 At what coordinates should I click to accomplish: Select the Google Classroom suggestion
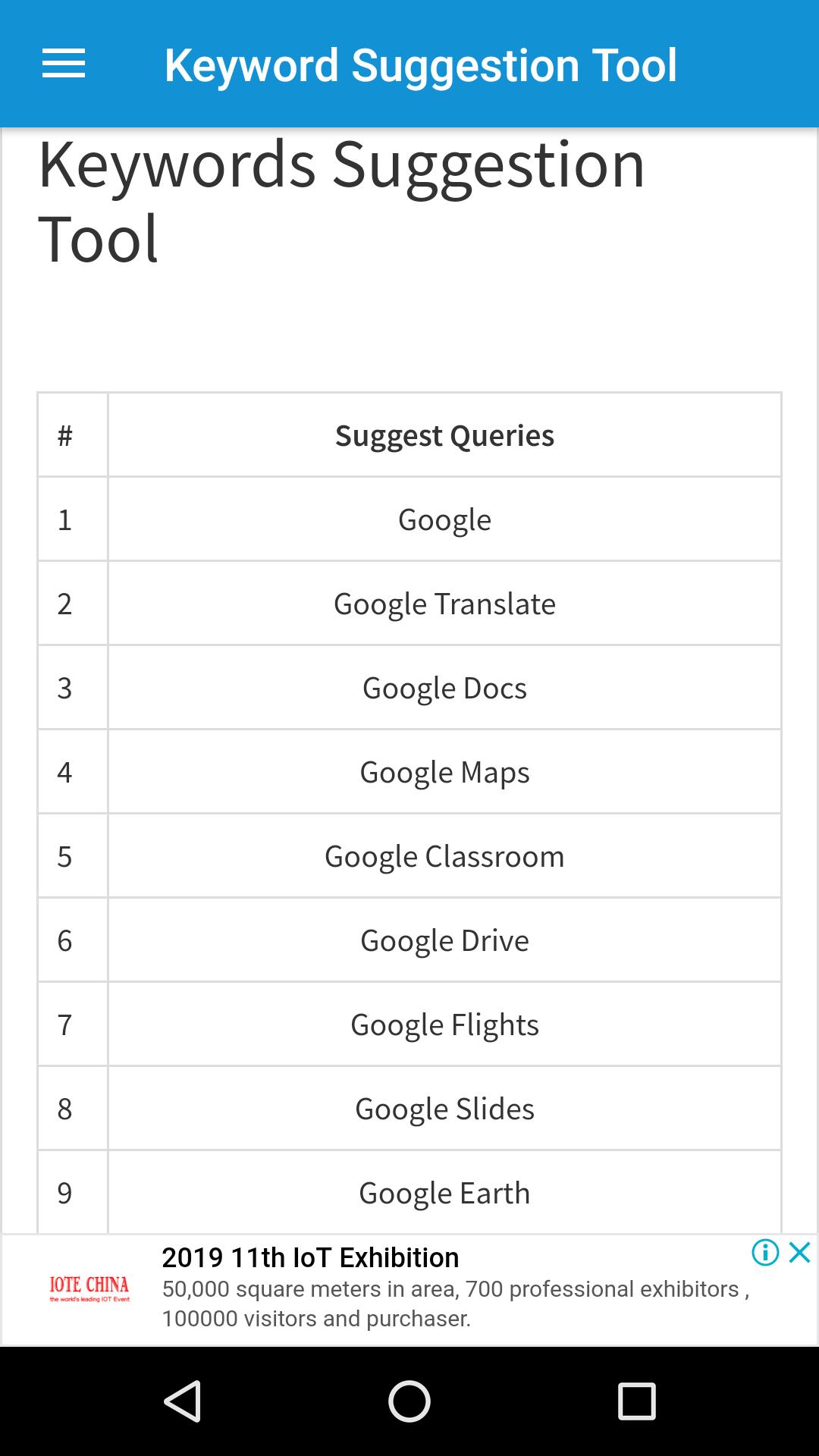[x=444, y=856]
